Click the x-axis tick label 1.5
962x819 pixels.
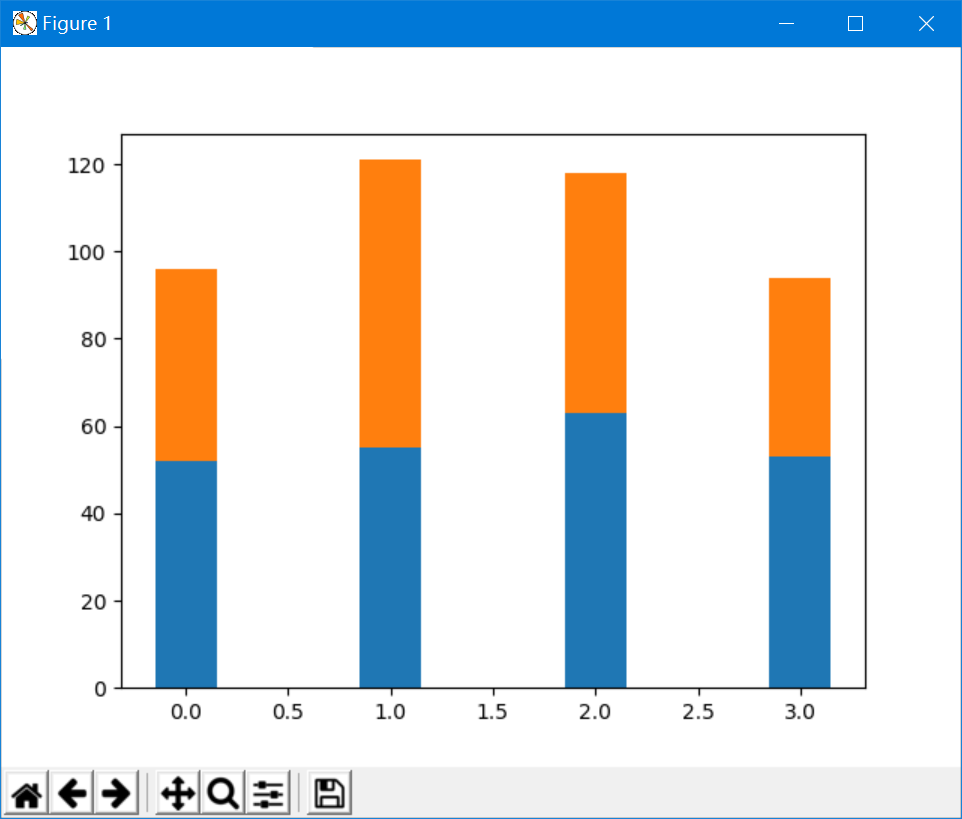coord(492,712)
